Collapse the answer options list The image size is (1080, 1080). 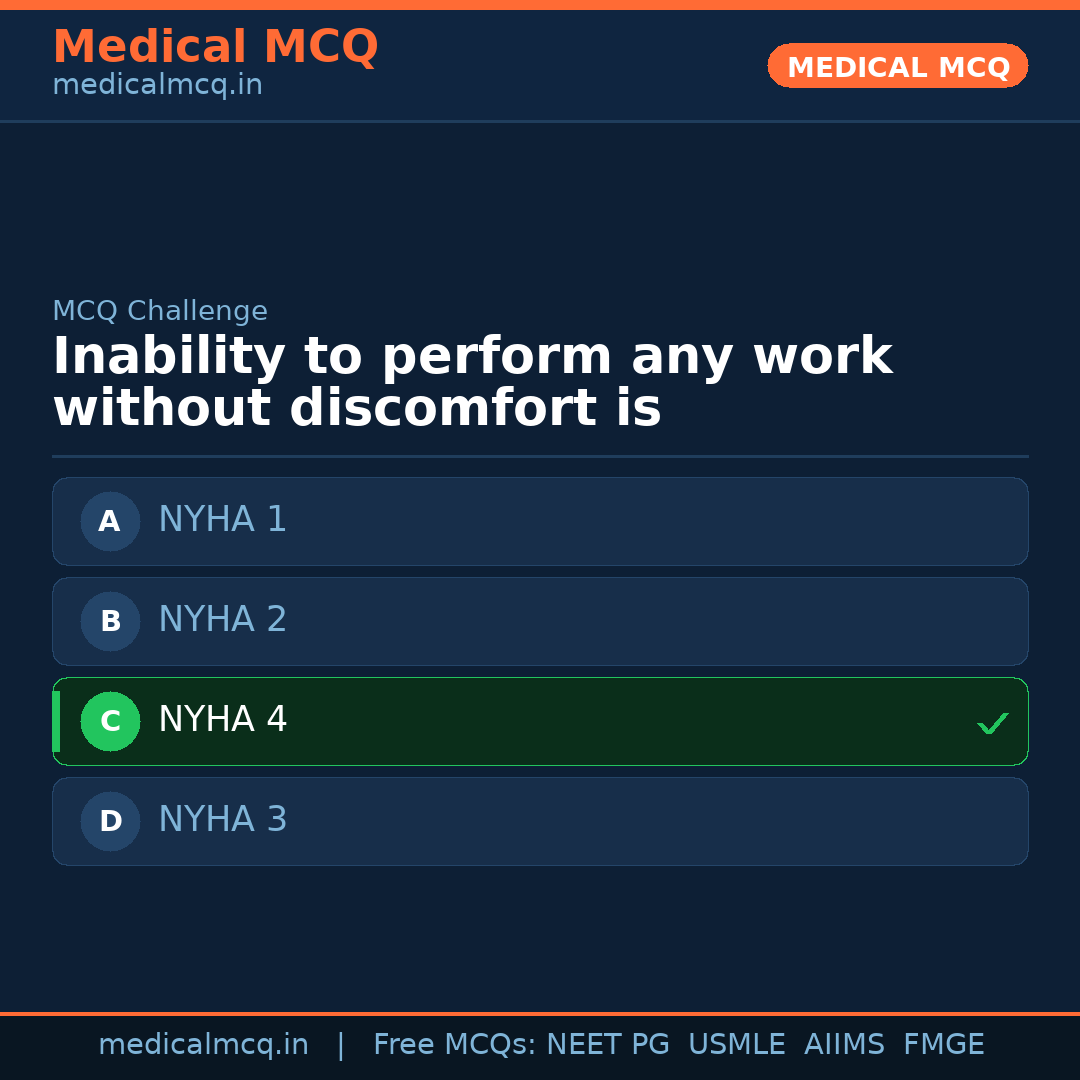(540, 671)
